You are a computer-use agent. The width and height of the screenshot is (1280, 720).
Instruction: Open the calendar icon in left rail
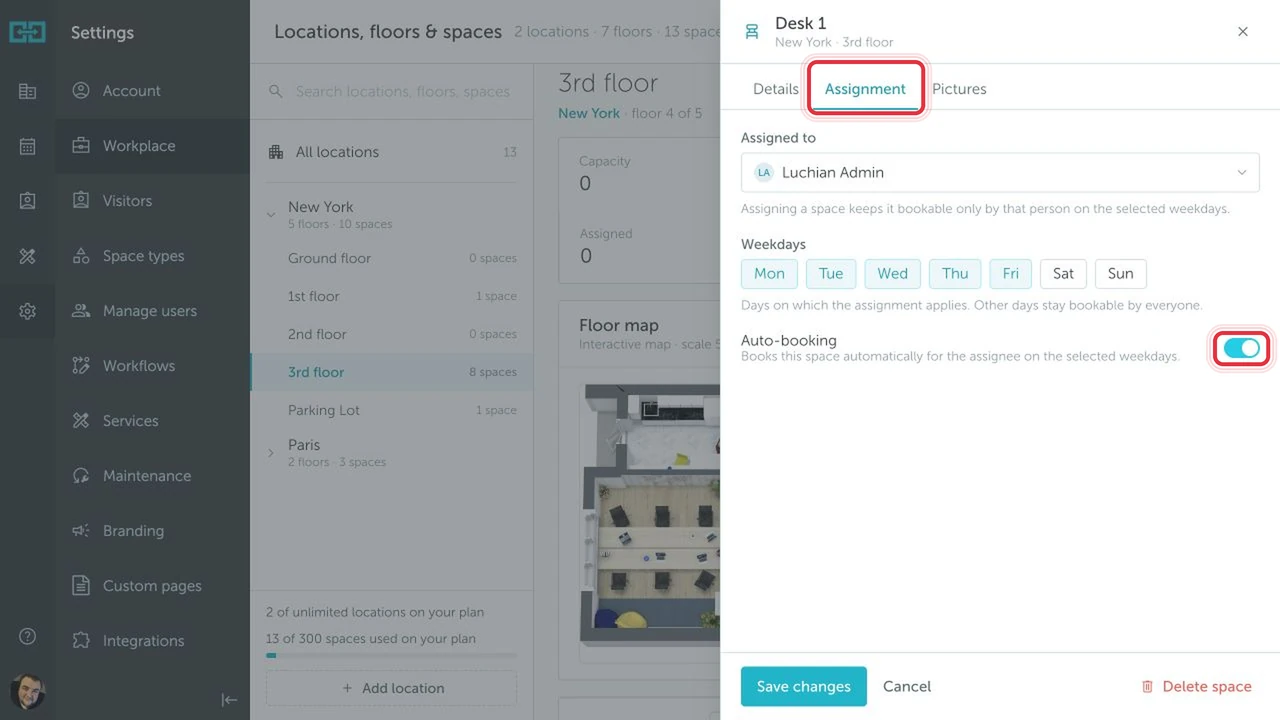pos(27,146)
